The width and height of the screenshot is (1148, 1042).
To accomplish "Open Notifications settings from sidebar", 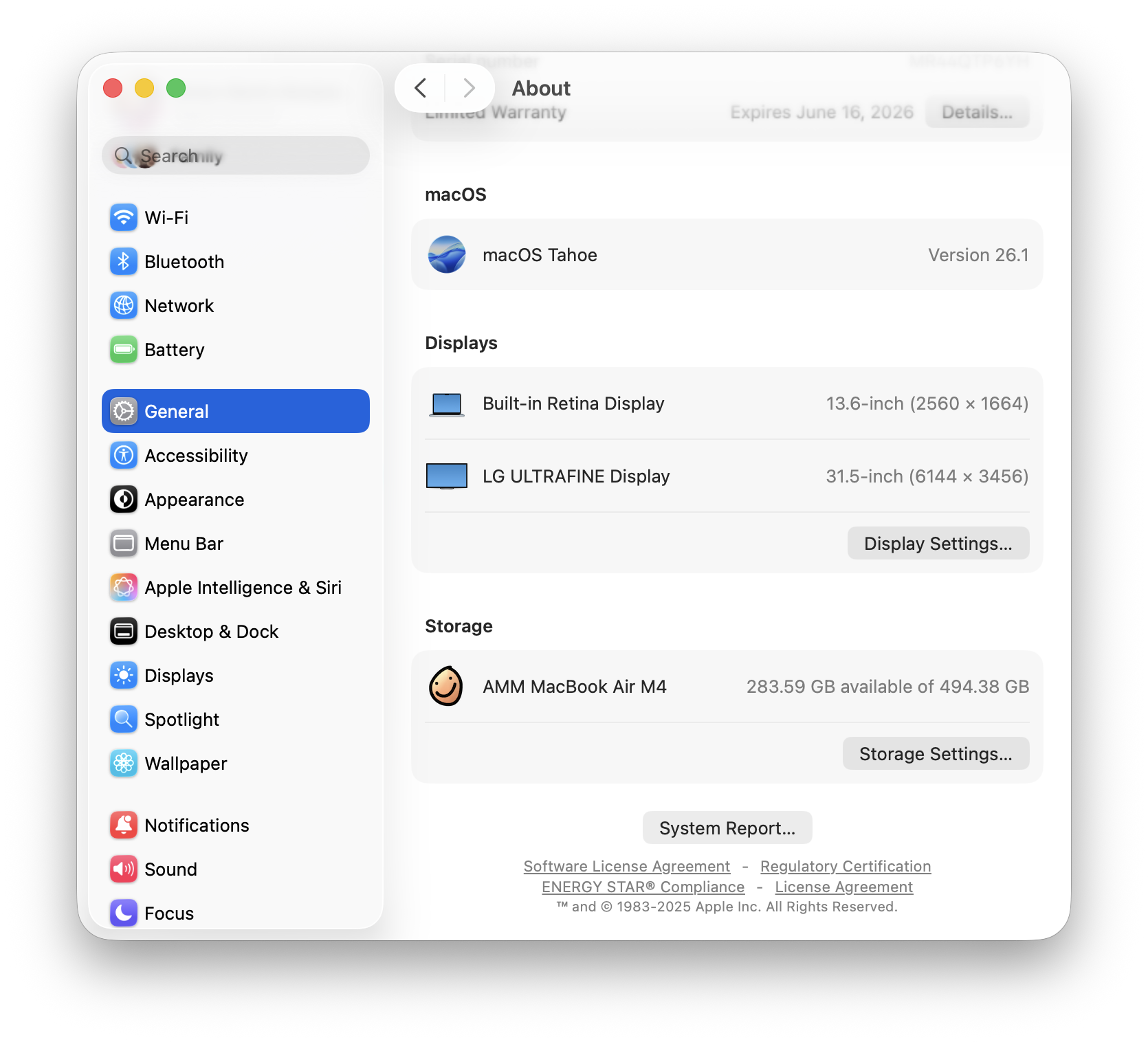I will pos(236,825).
